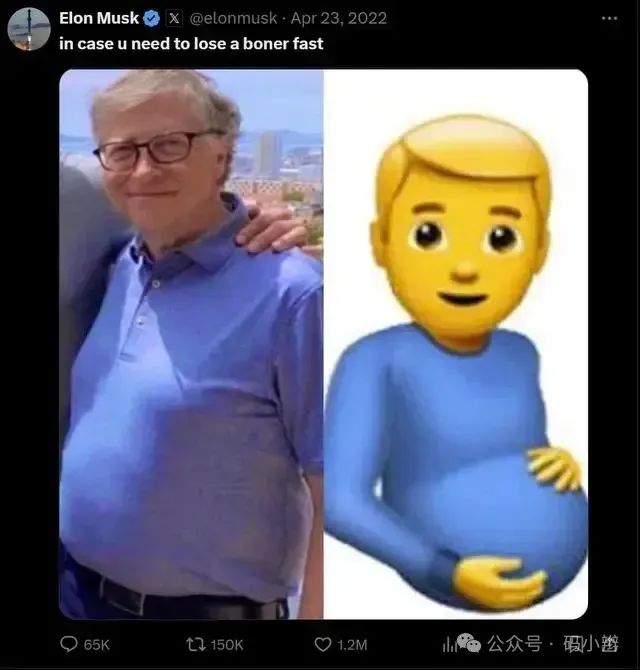This screenshot has height=670, width=640.
Task: Click the tweet text about losing a boner
Action: (191, 44)
